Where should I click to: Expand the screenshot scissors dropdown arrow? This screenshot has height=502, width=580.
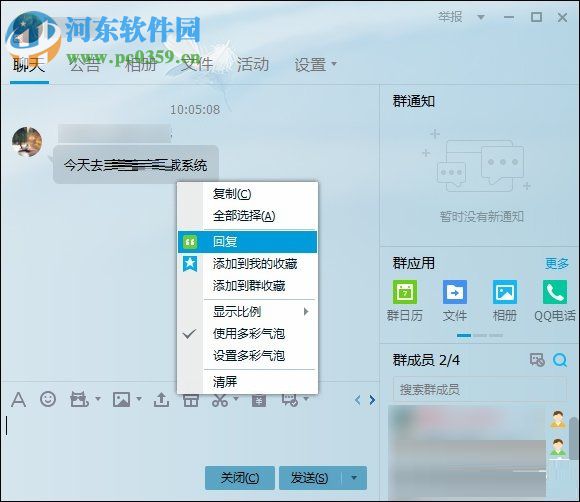point(236,398)
